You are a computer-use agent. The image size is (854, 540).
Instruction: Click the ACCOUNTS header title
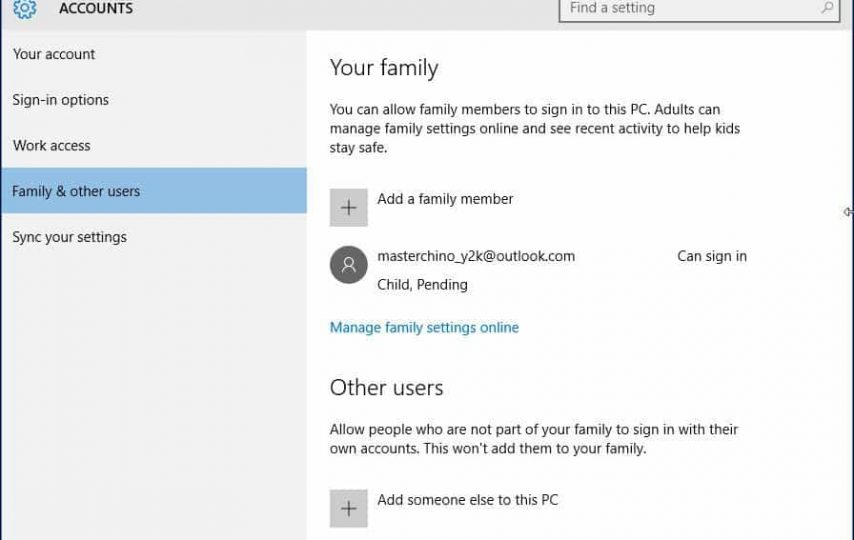click(x=96, y=9)
